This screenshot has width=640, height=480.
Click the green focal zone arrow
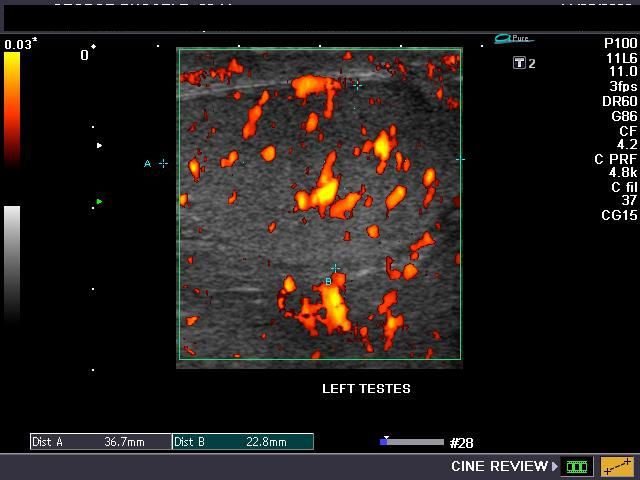(99, 202)
